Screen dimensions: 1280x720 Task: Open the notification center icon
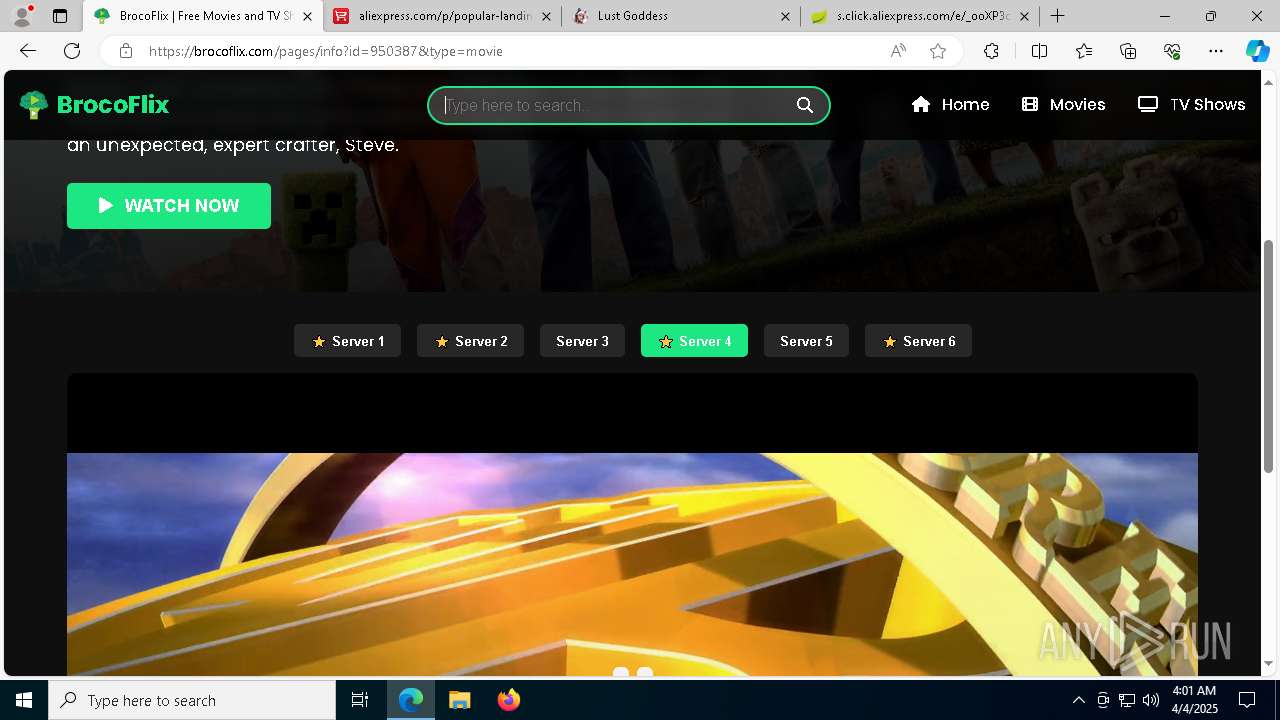click(x=1247, y=700)
